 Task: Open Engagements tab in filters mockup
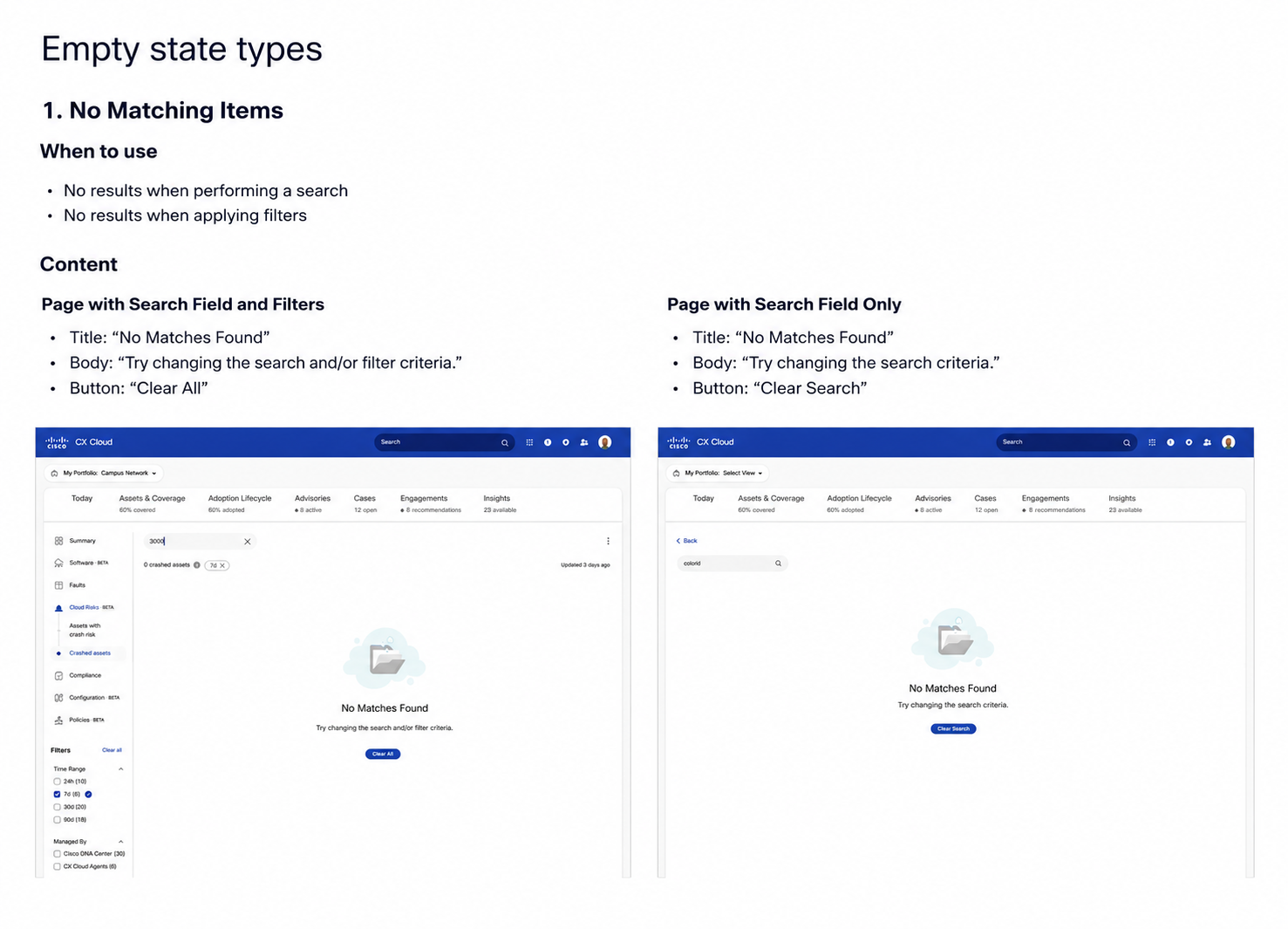pyautogui.click(x=431, y=503)
